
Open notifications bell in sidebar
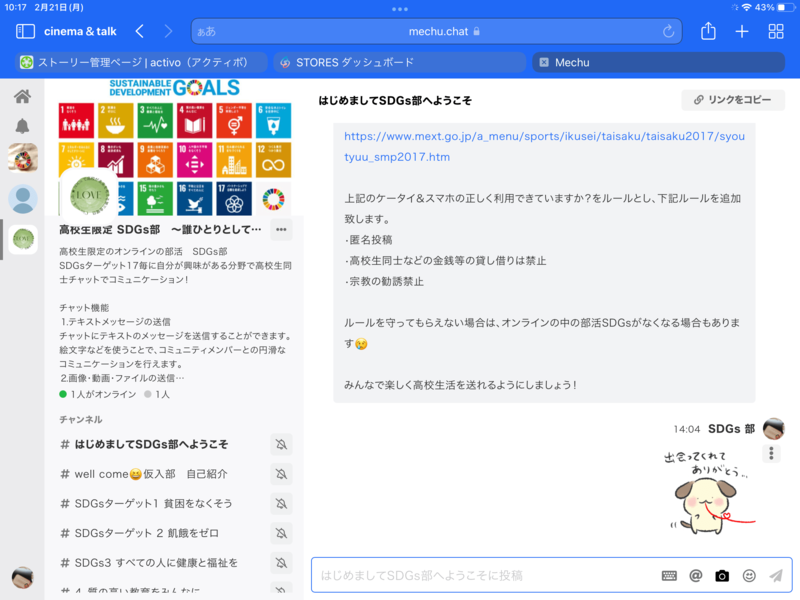[22, 126]
